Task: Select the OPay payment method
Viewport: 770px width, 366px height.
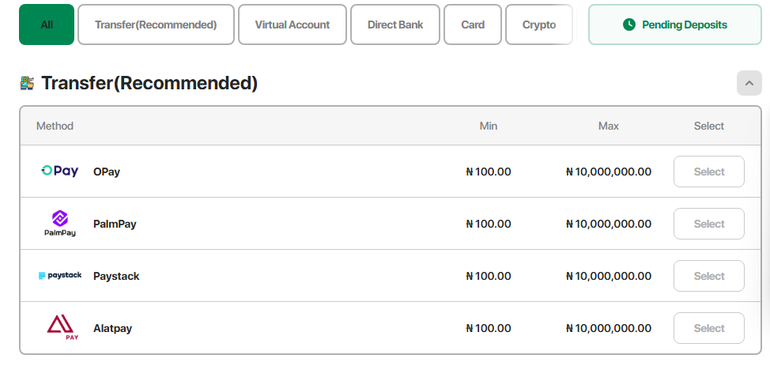Action: tap(709, 171)
